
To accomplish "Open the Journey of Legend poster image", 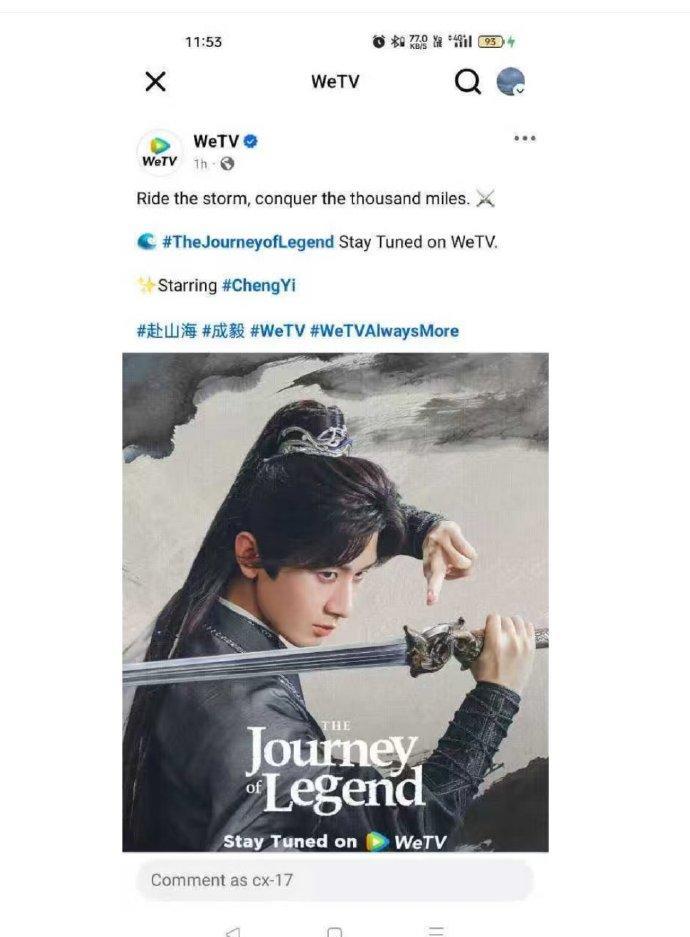I will 335,602.
